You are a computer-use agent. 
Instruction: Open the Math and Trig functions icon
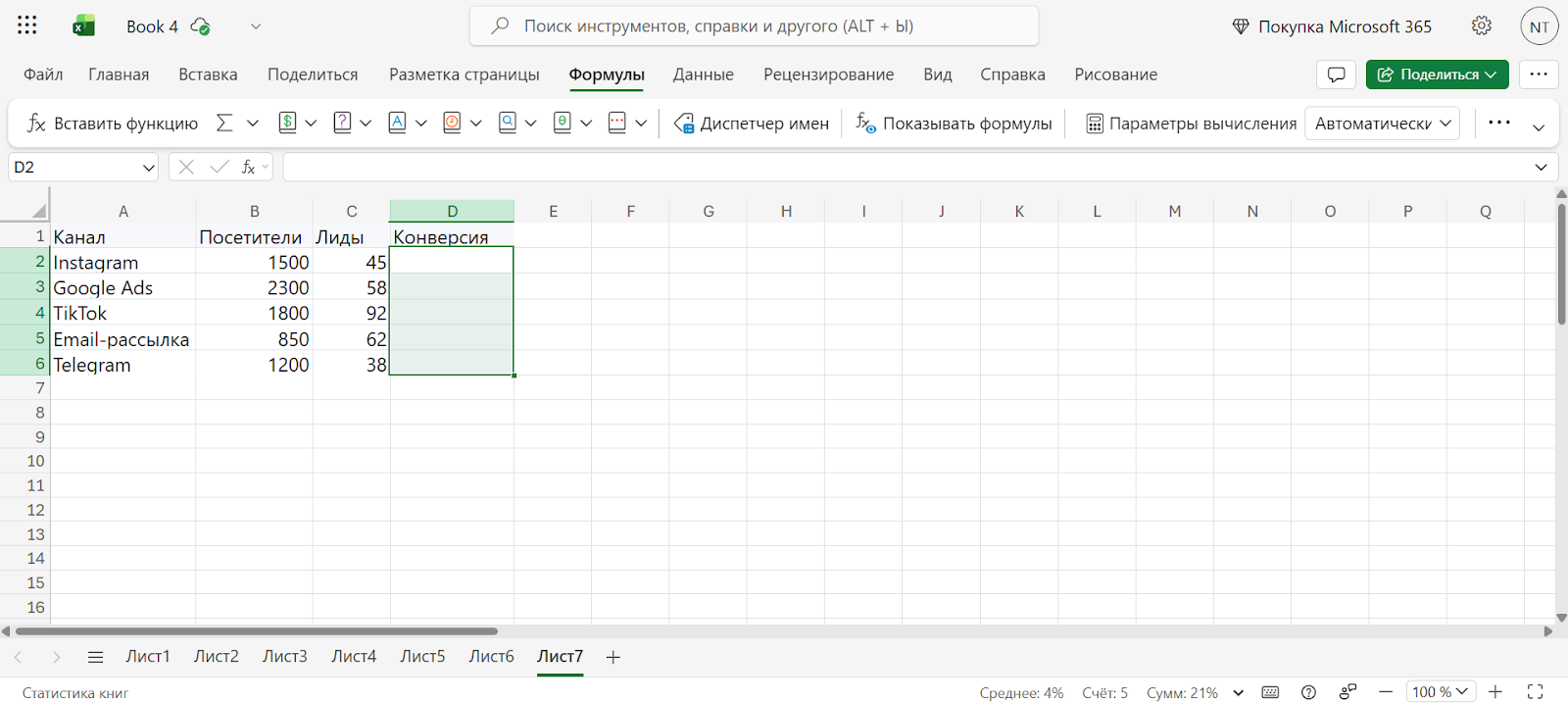tap(563, 123)
